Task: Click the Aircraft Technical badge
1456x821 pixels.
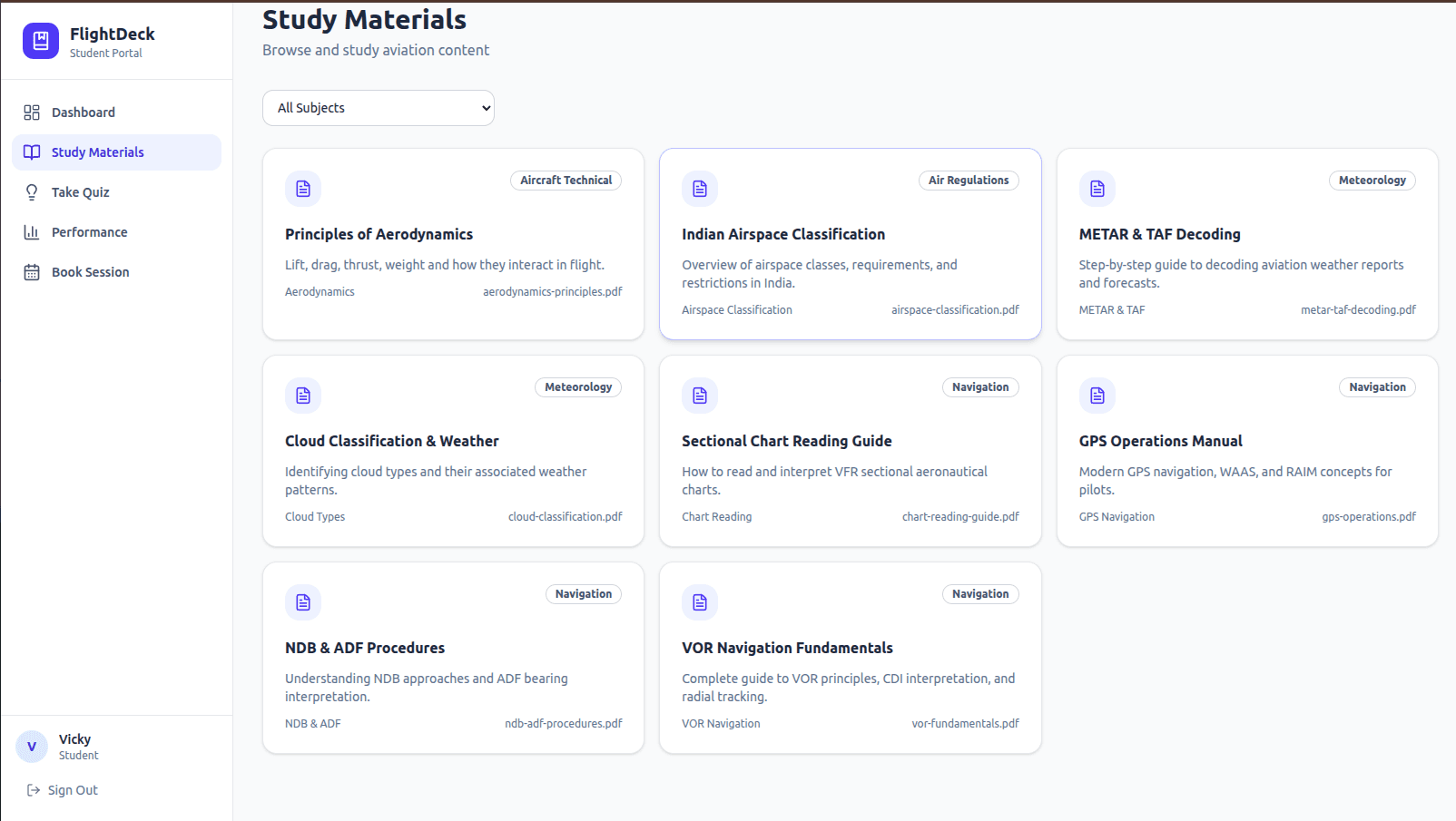Action: [x=566, y=181]
